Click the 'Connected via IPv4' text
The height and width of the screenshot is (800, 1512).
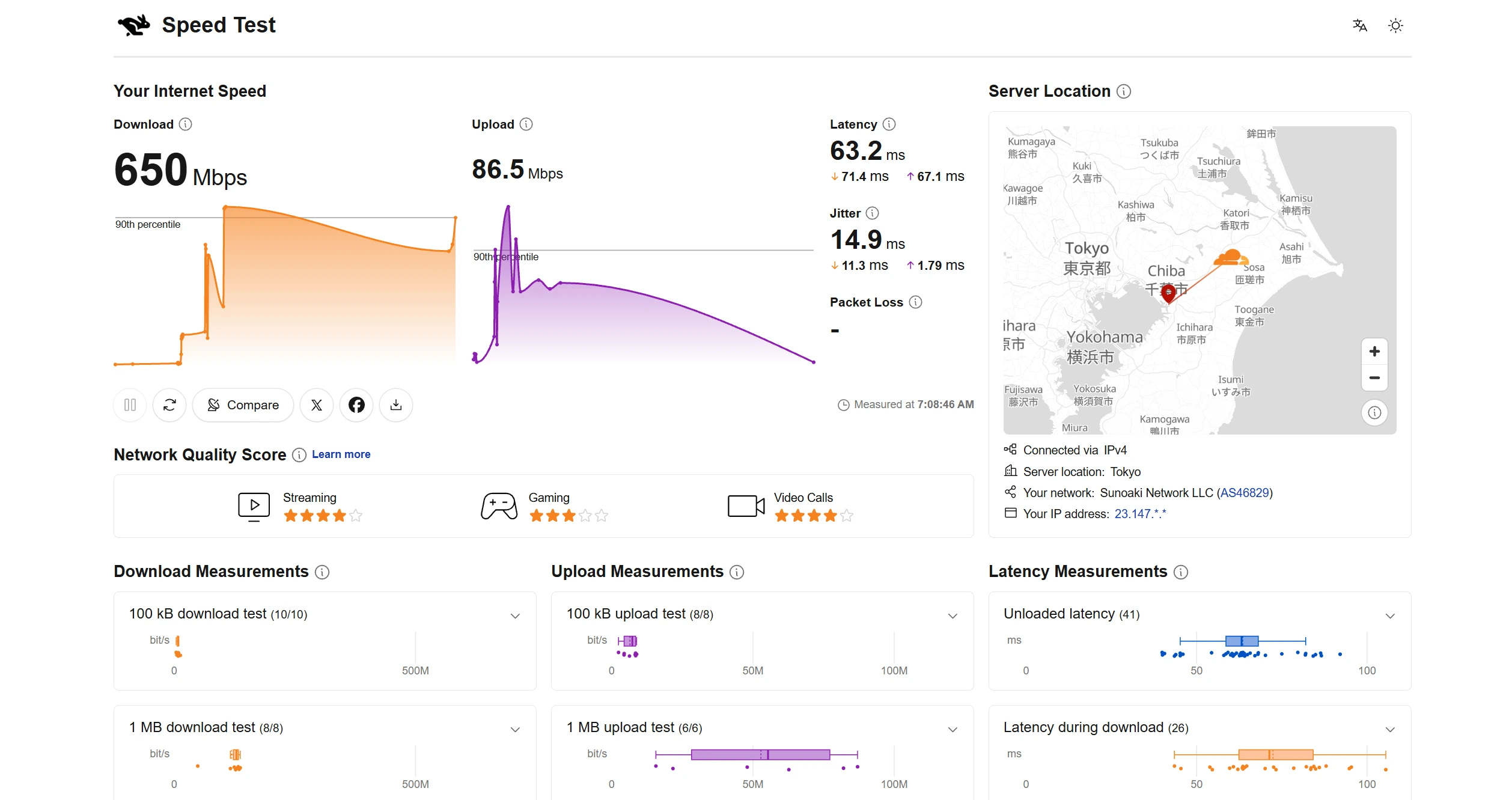coord(1075,450)
